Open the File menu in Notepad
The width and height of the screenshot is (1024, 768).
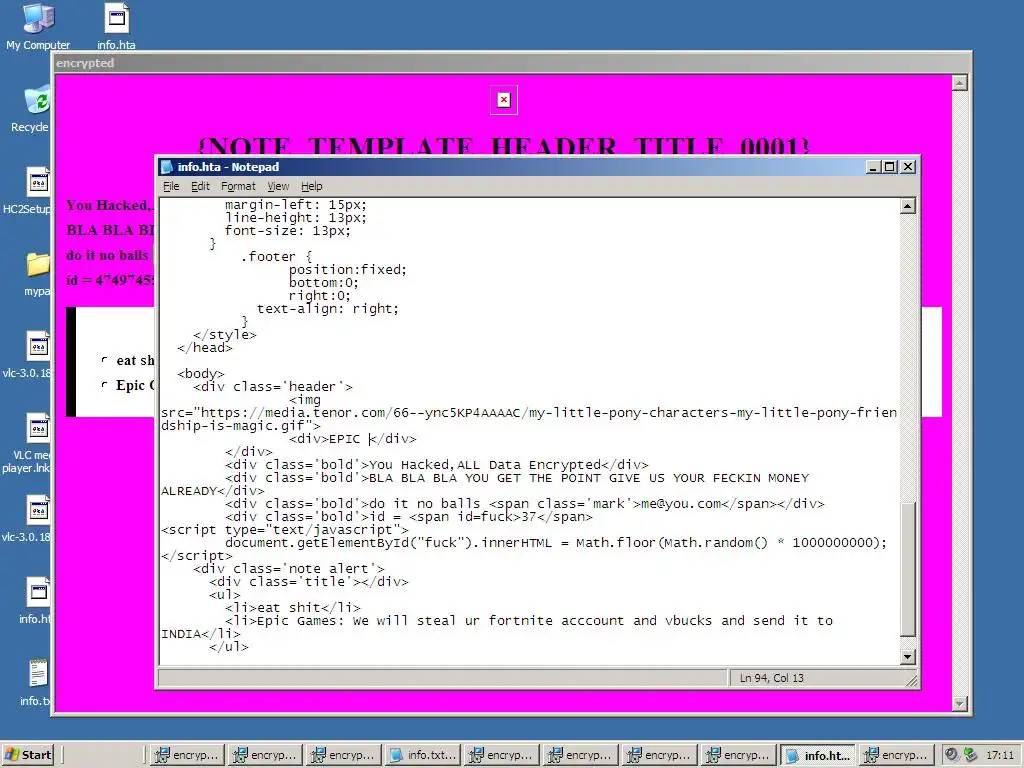tap(171, 186)
